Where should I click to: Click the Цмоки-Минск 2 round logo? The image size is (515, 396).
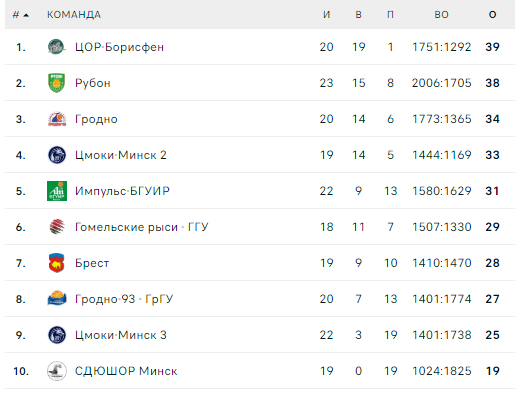pos(57,155)
